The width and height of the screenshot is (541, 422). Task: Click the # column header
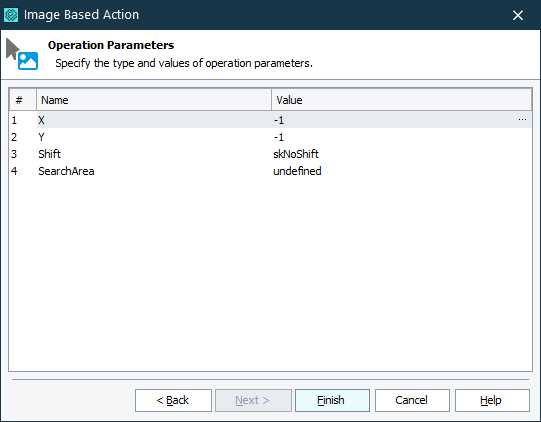23,100
